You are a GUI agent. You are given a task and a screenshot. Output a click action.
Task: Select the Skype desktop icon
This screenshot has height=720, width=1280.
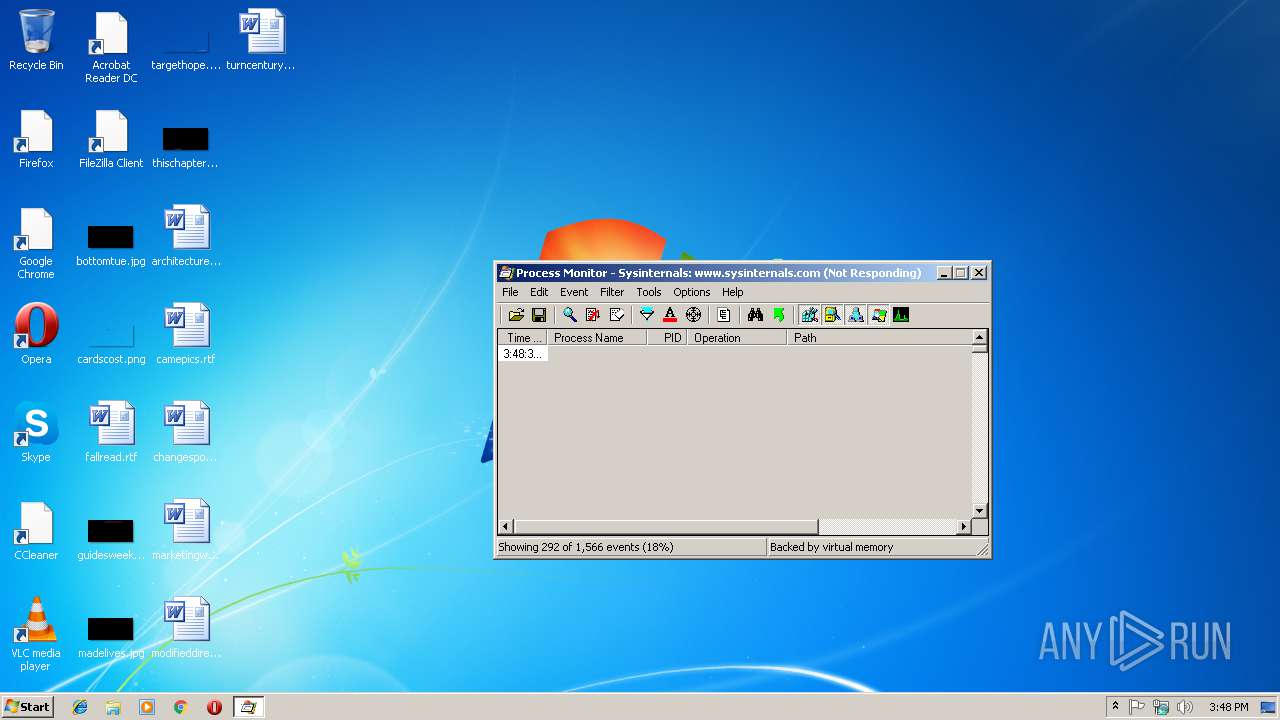pyautogui.click(x=36, y=432)
